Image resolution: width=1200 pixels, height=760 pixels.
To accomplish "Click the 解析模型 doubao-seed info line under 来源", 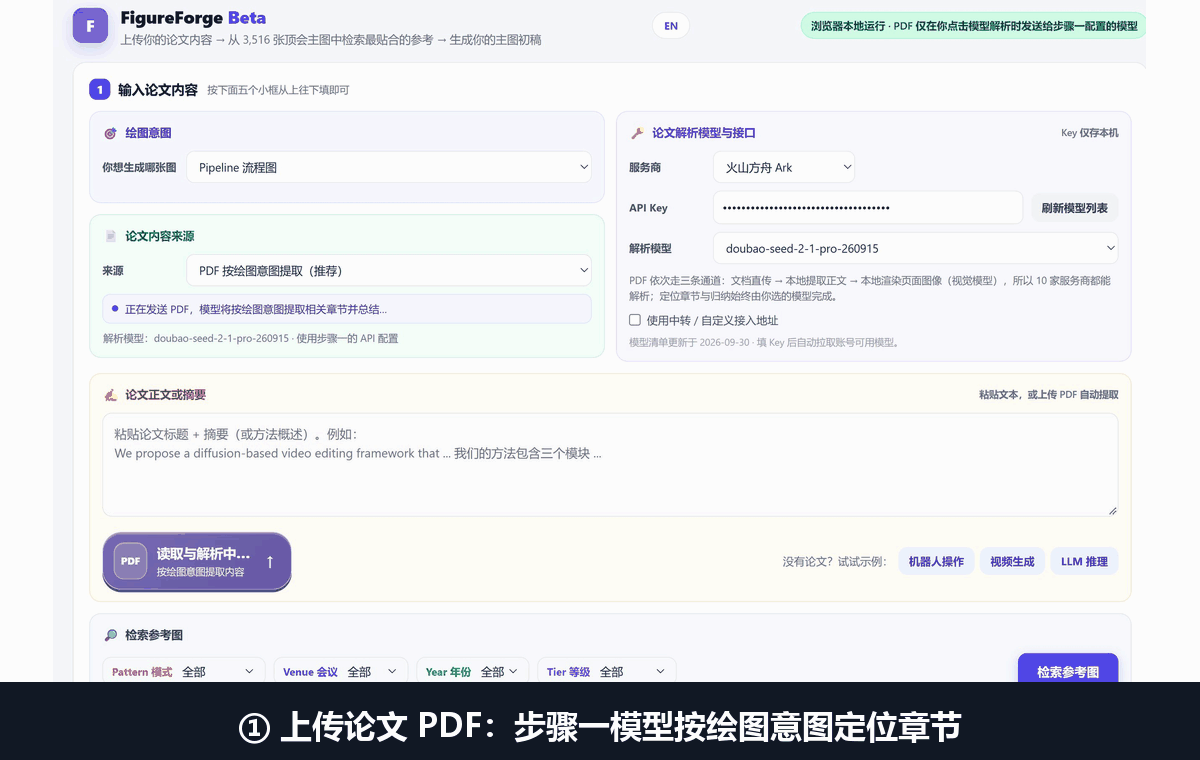I will click(x=250, y=338).
